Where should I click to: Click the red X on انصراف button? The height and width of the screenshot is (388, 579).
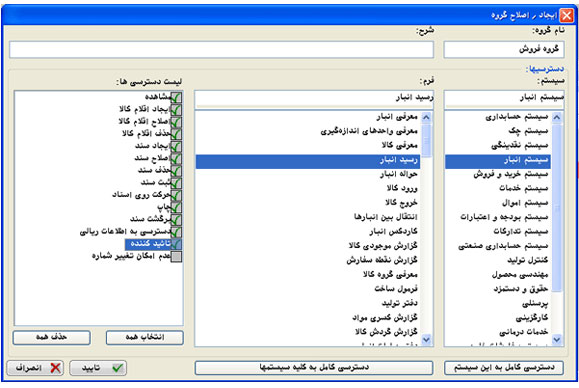56,368
